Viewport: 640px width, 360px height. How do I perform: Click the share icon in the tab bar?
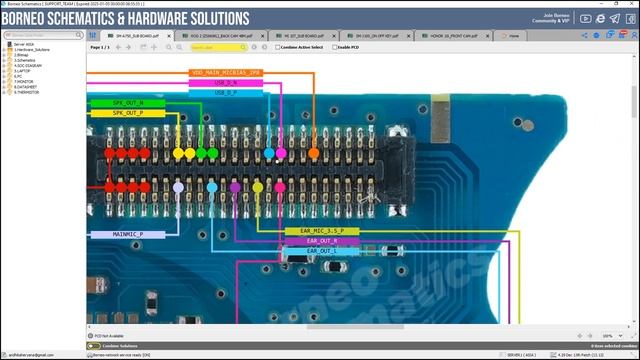(584, 36)
